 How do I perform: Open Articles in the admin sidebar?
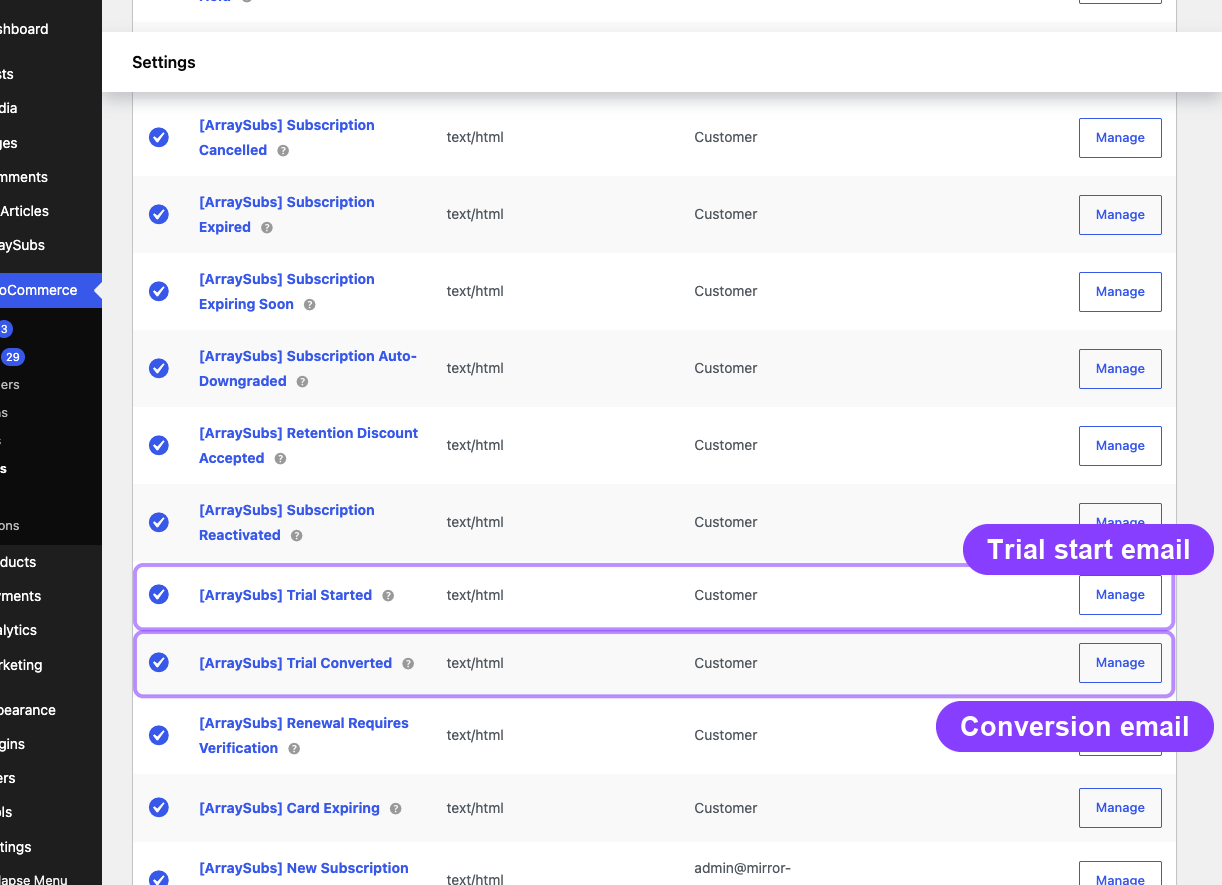point(25,211)
